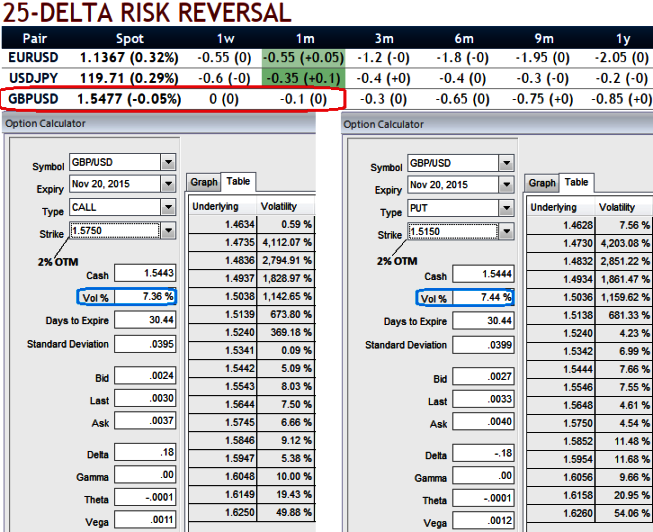Select left table cell 4,112.07 %

pyautogui.click(x=286, y=242)
